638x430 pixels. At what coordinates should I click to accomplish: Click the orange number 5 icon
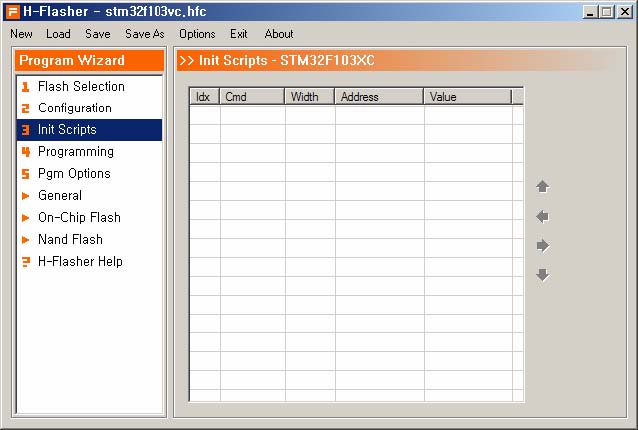[25, 174]
